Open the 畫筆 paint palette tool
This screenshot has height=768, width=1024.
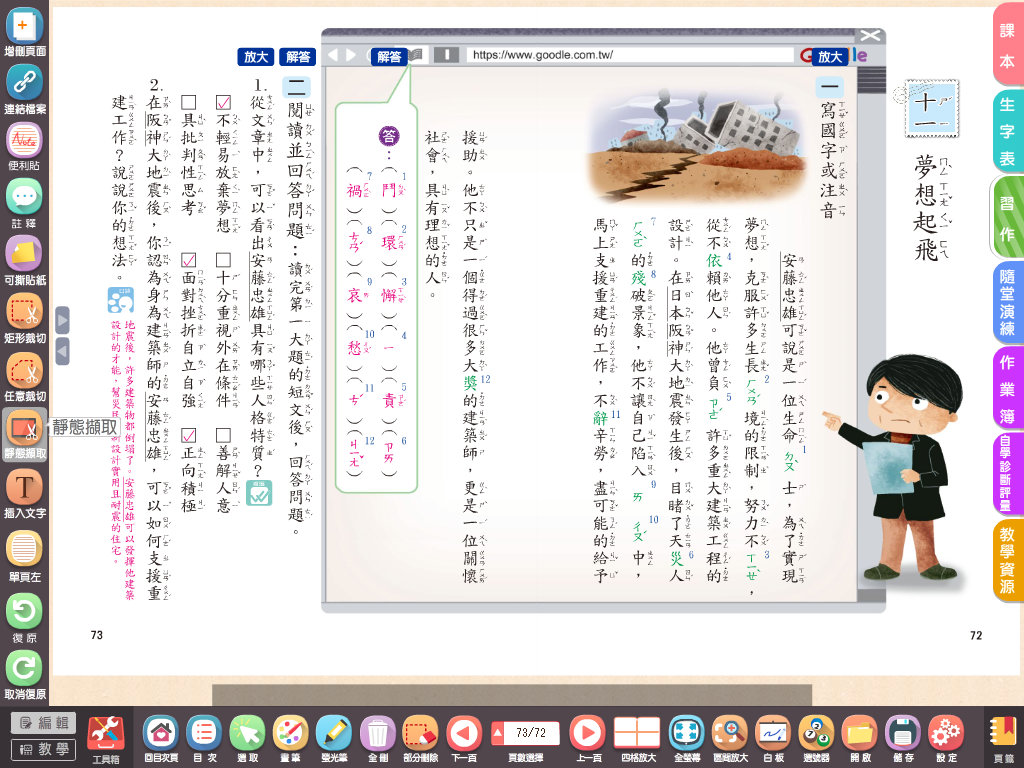(290, 739)
